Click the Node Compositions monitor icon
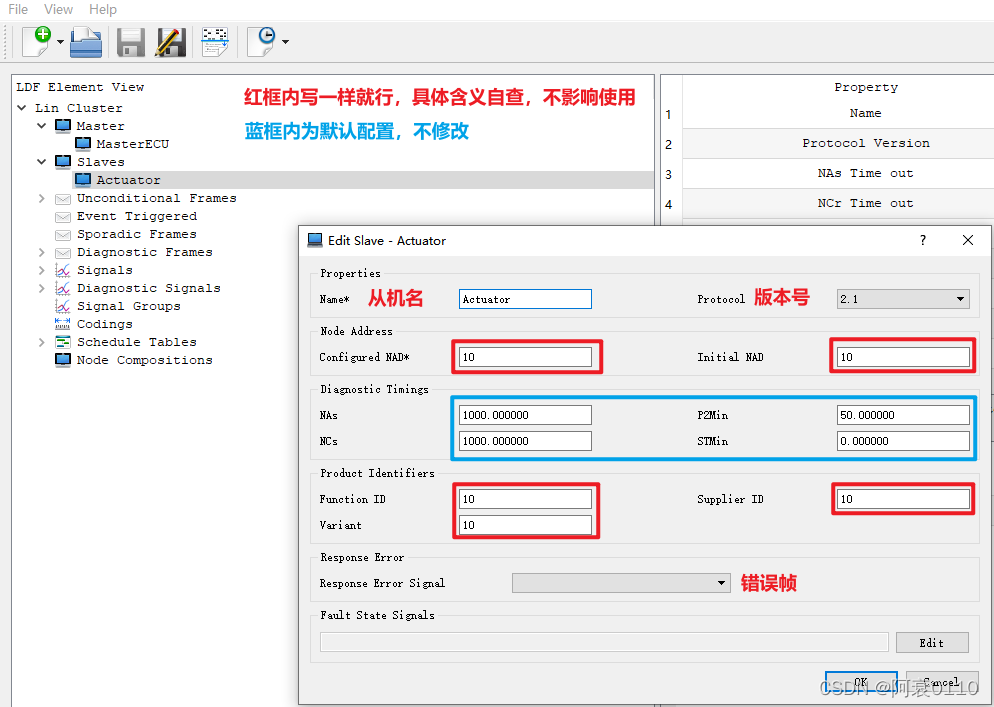Viewport: 994px width, 707px height. 63,360
